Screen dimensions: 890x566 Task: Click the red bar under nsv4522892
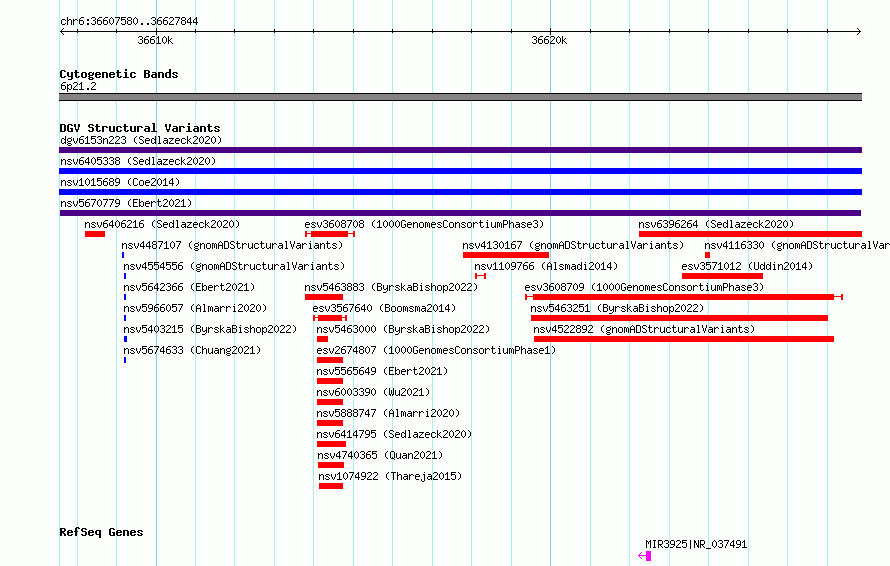click(x=684, y=339)
